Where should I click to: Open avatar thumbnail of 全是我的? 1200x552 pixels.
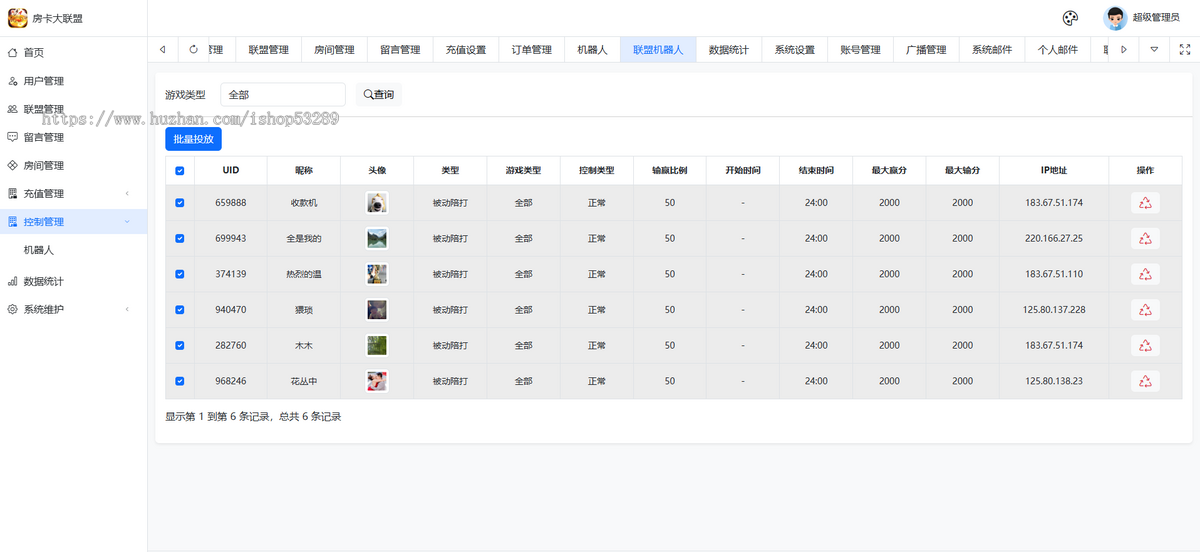click(x=377, y=239)
